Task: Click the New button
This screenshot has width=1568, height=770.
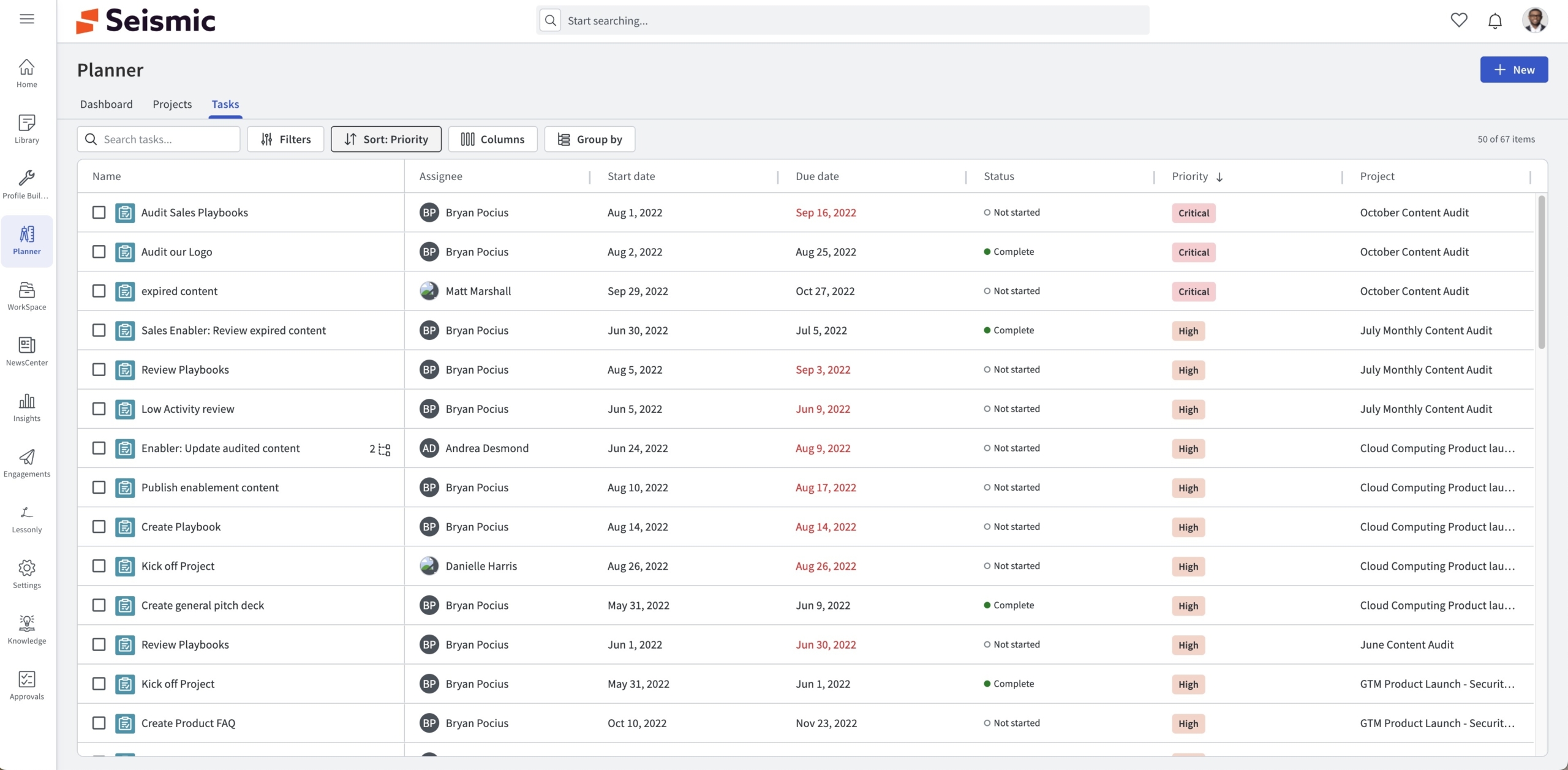Action: click(1513, 70)
